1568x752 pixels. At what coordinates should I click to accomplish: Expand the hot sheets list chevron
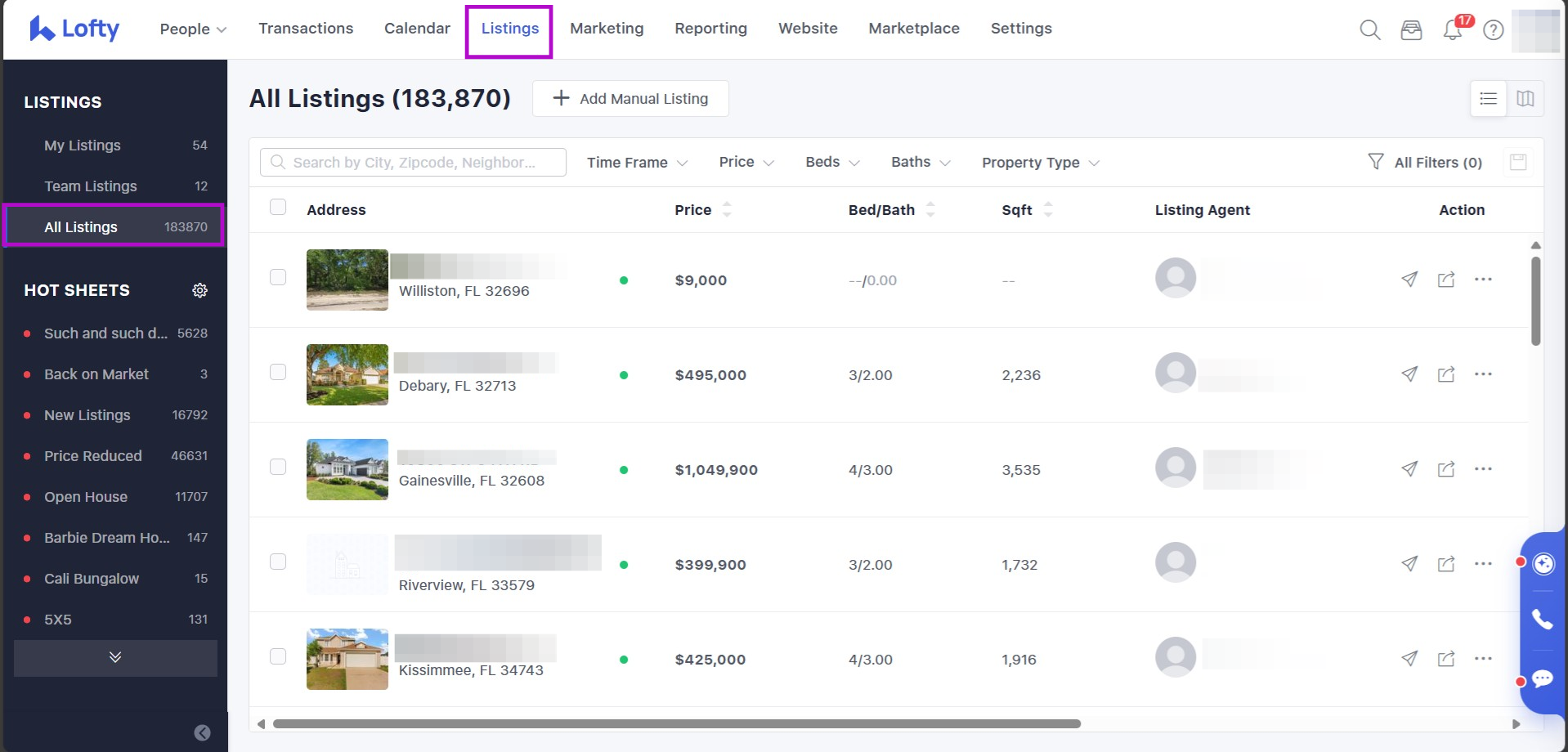(115, 657)
